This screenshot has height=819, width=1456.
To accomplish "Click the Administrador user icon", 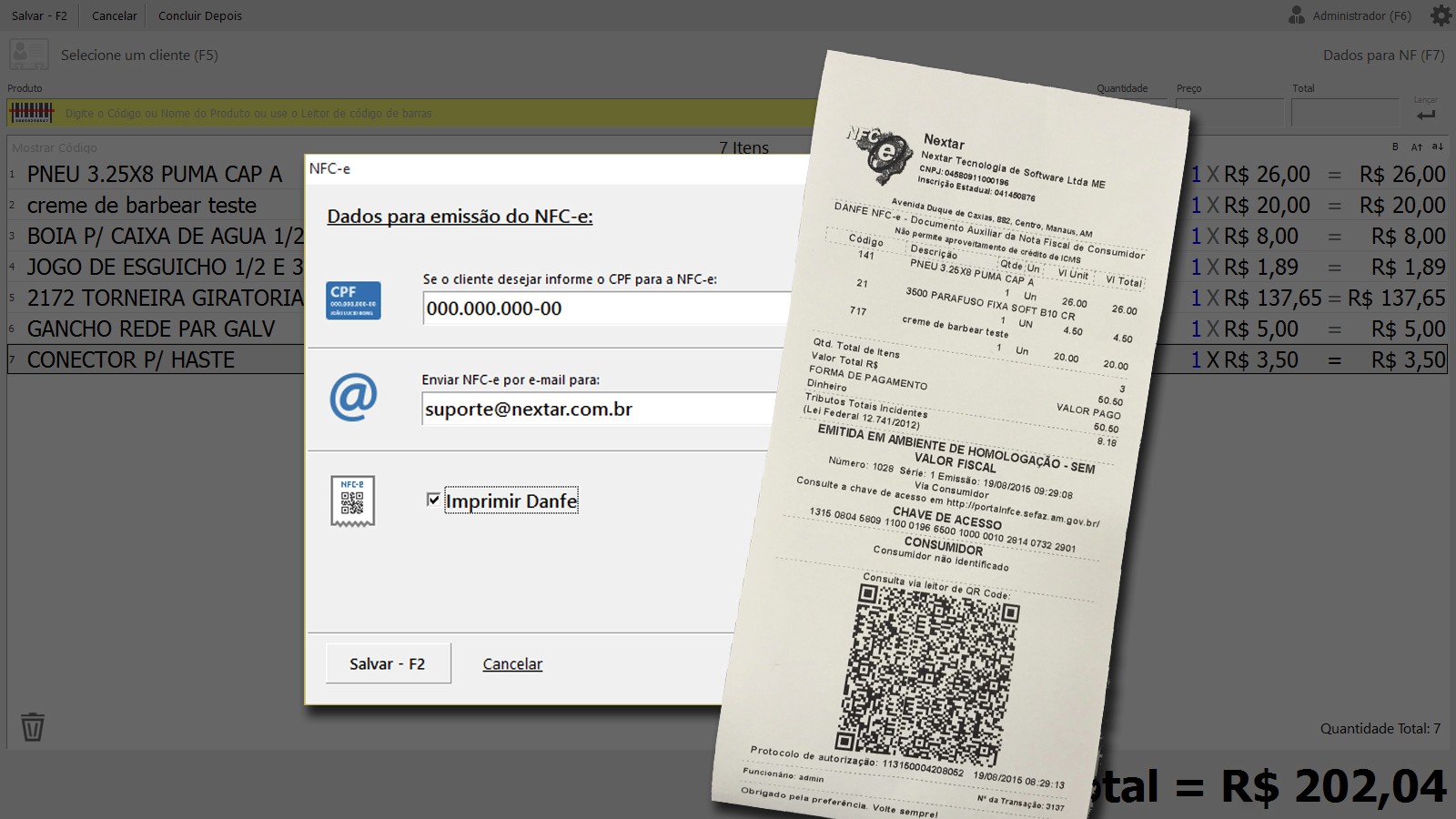I will click(x=1297, y=15).
